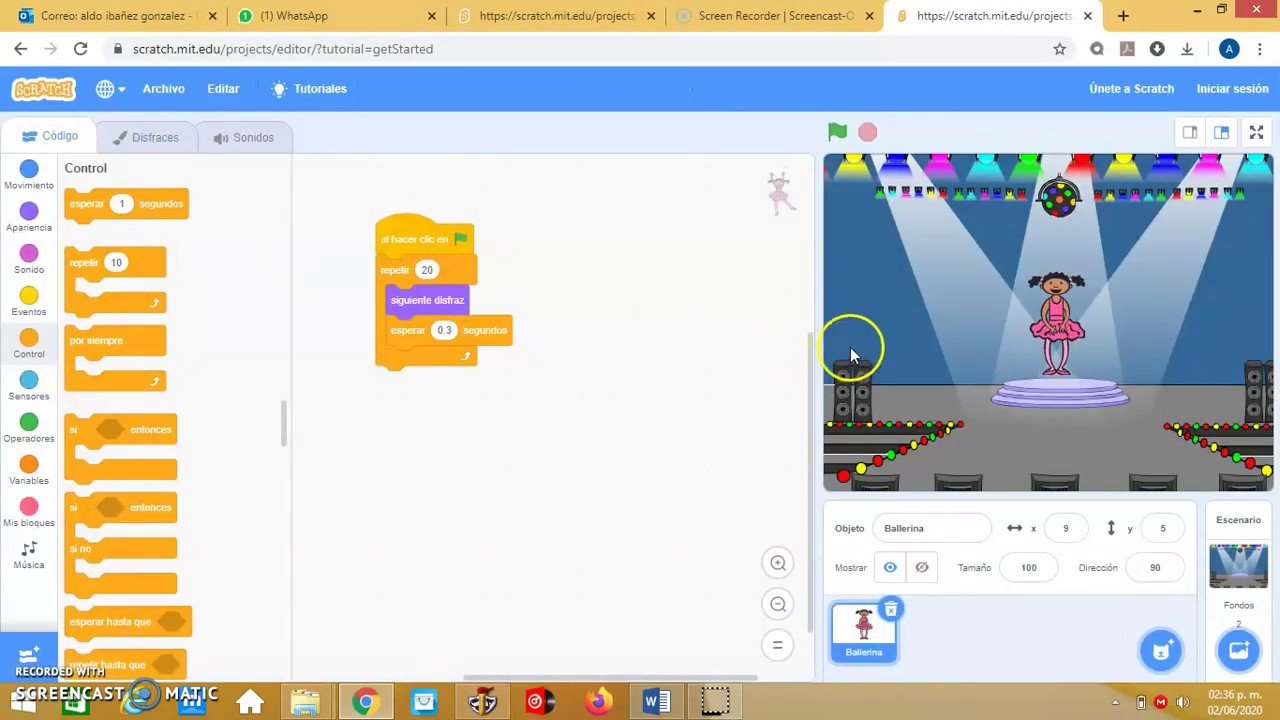Image resolution: width=1280 pixels, height=720 pixels.
Task: Delete the Ballerina sprite with trash icon
Action: pos(891,609)
